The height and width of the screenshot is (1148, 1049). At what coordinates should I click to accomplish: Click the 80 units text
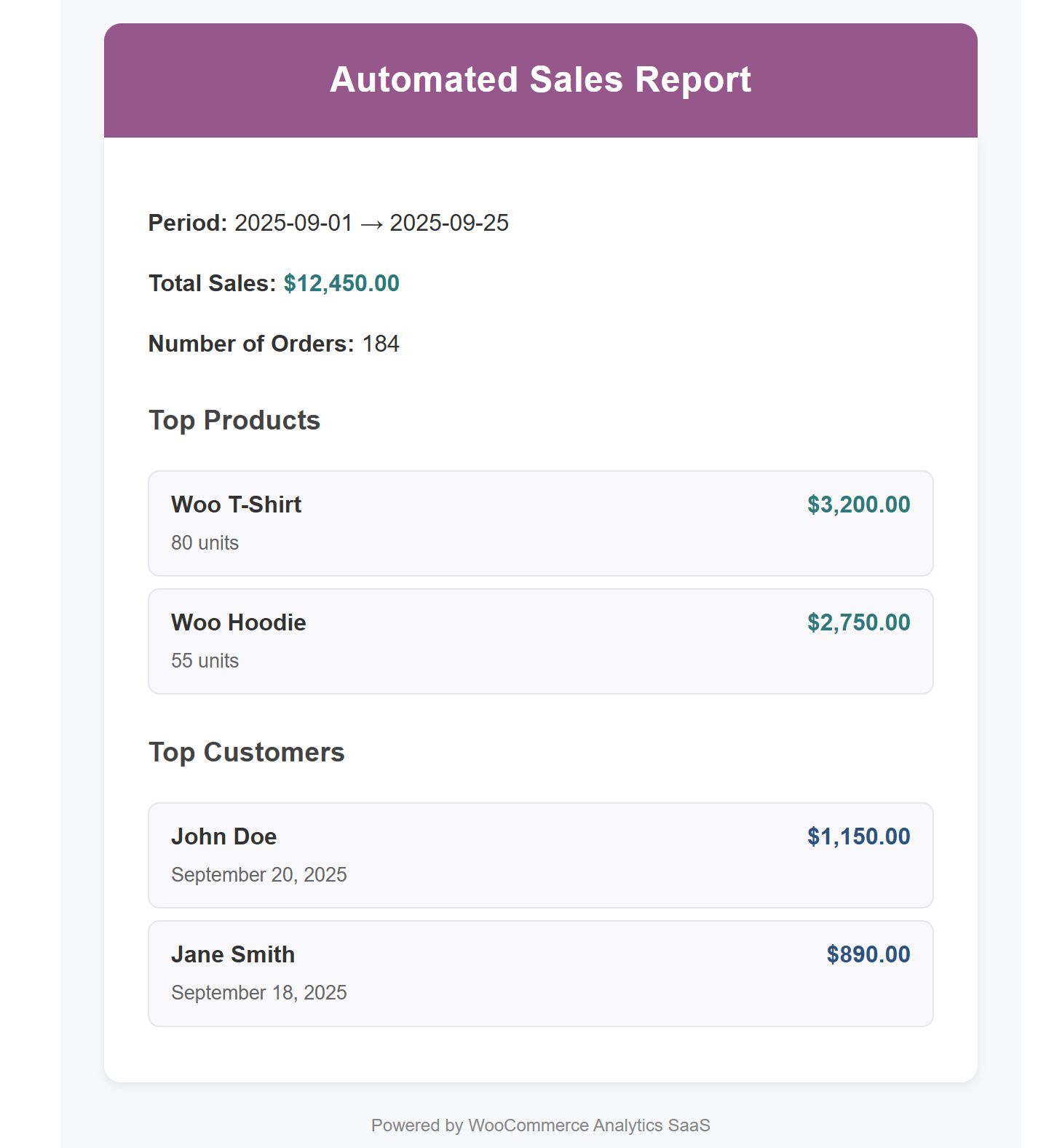click(x=205, y=543)
